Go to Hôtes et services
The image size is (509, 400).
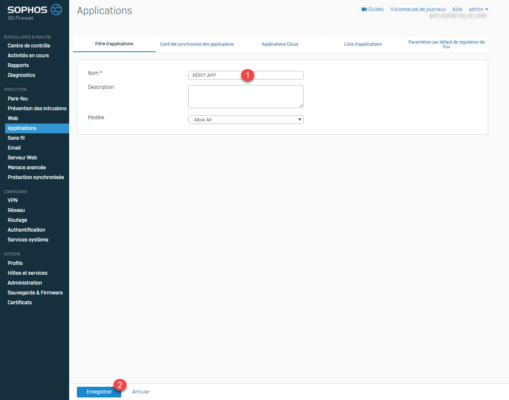(x=27, y=273)
